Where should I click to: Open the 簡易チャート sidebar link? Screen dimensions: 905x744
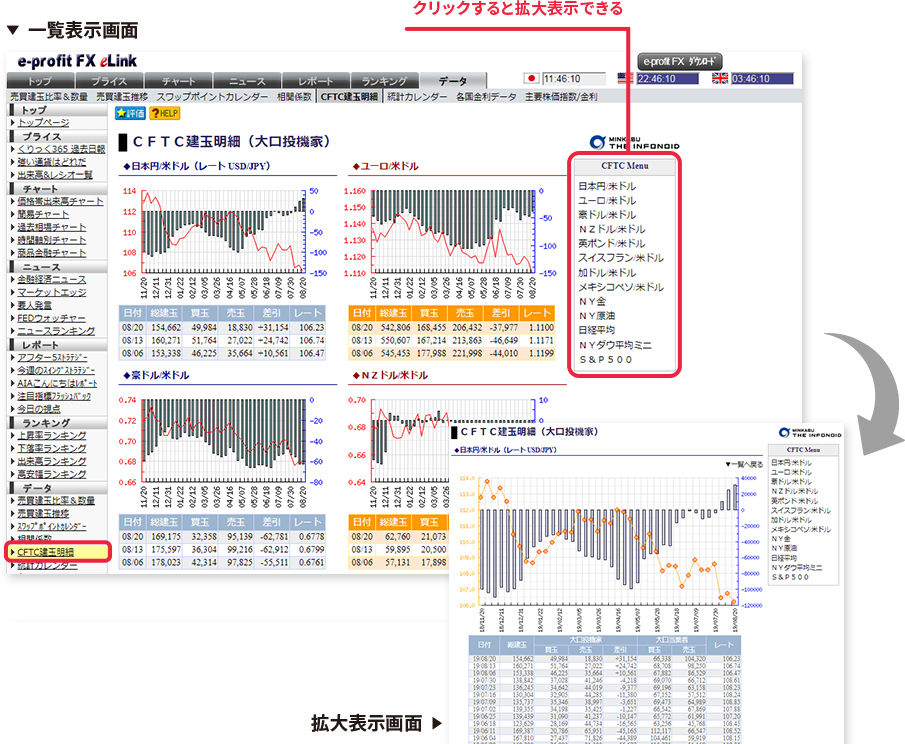pos(43,214)
